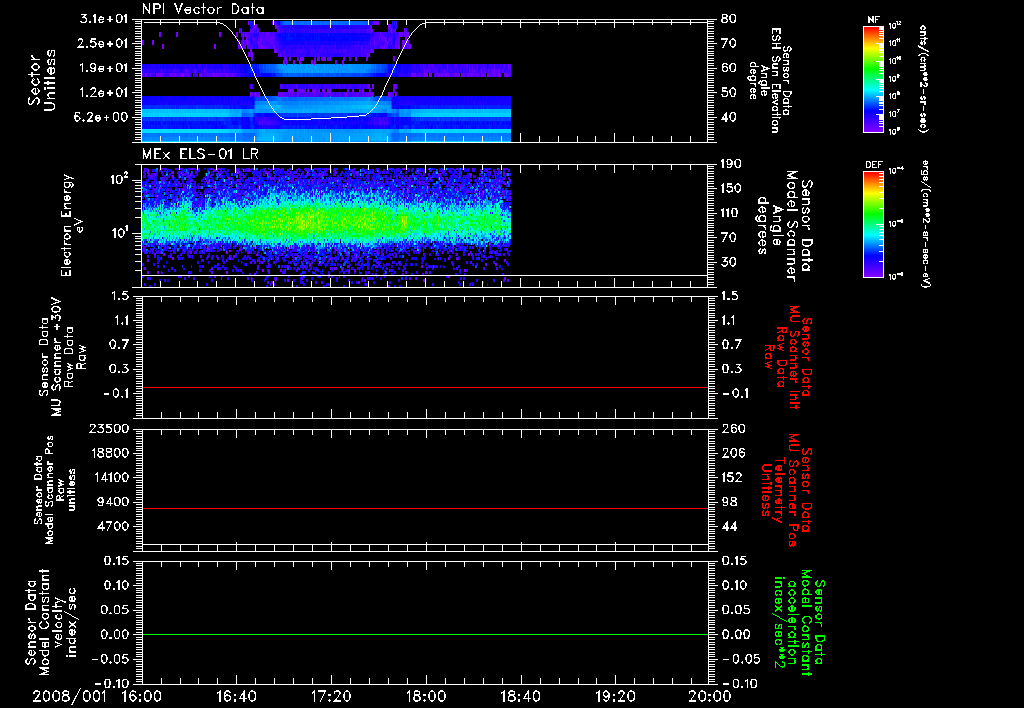Click the ELS electron energy spectrogram
Screen dimensions: 1024x708
[x=326, y=226]
